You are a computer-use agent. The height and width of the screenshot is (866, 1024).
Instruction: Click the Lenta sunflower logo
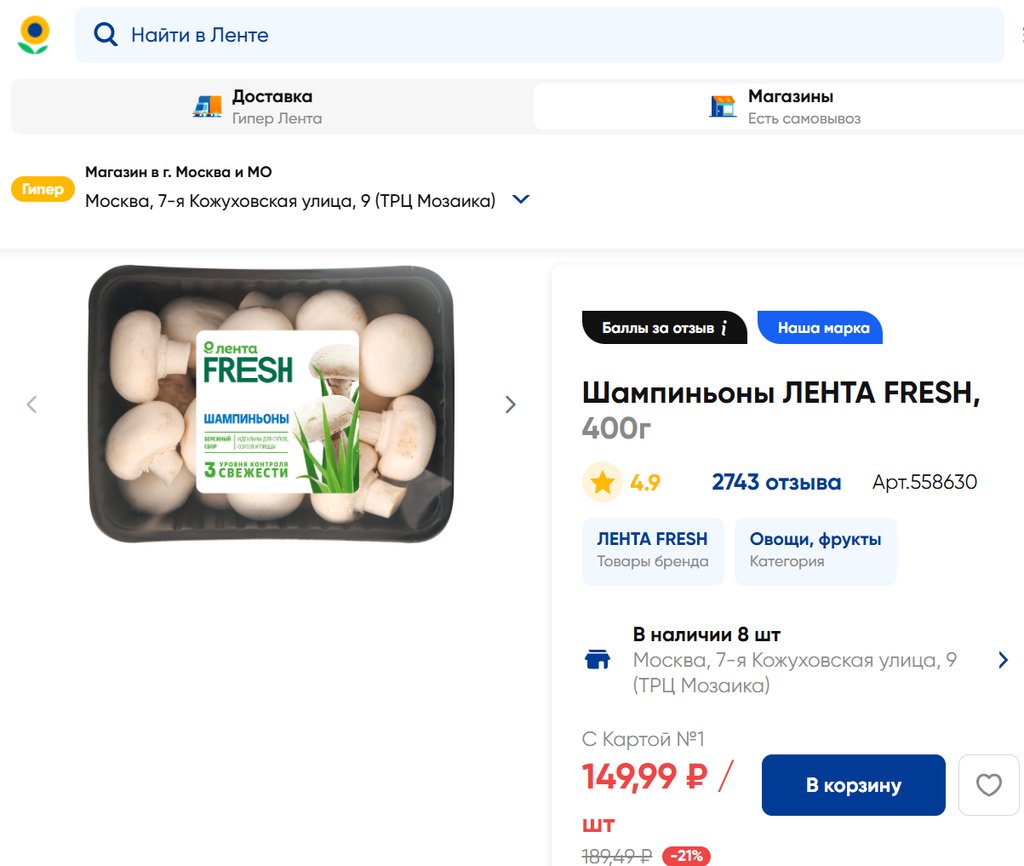[x=33, y=35]
